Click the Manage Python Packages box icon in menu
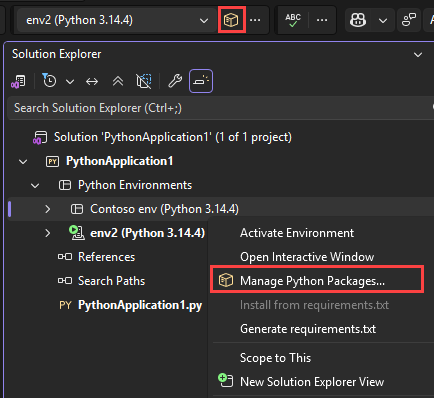Viewport: 434px width, 398px height. click(x=226, y=280)
